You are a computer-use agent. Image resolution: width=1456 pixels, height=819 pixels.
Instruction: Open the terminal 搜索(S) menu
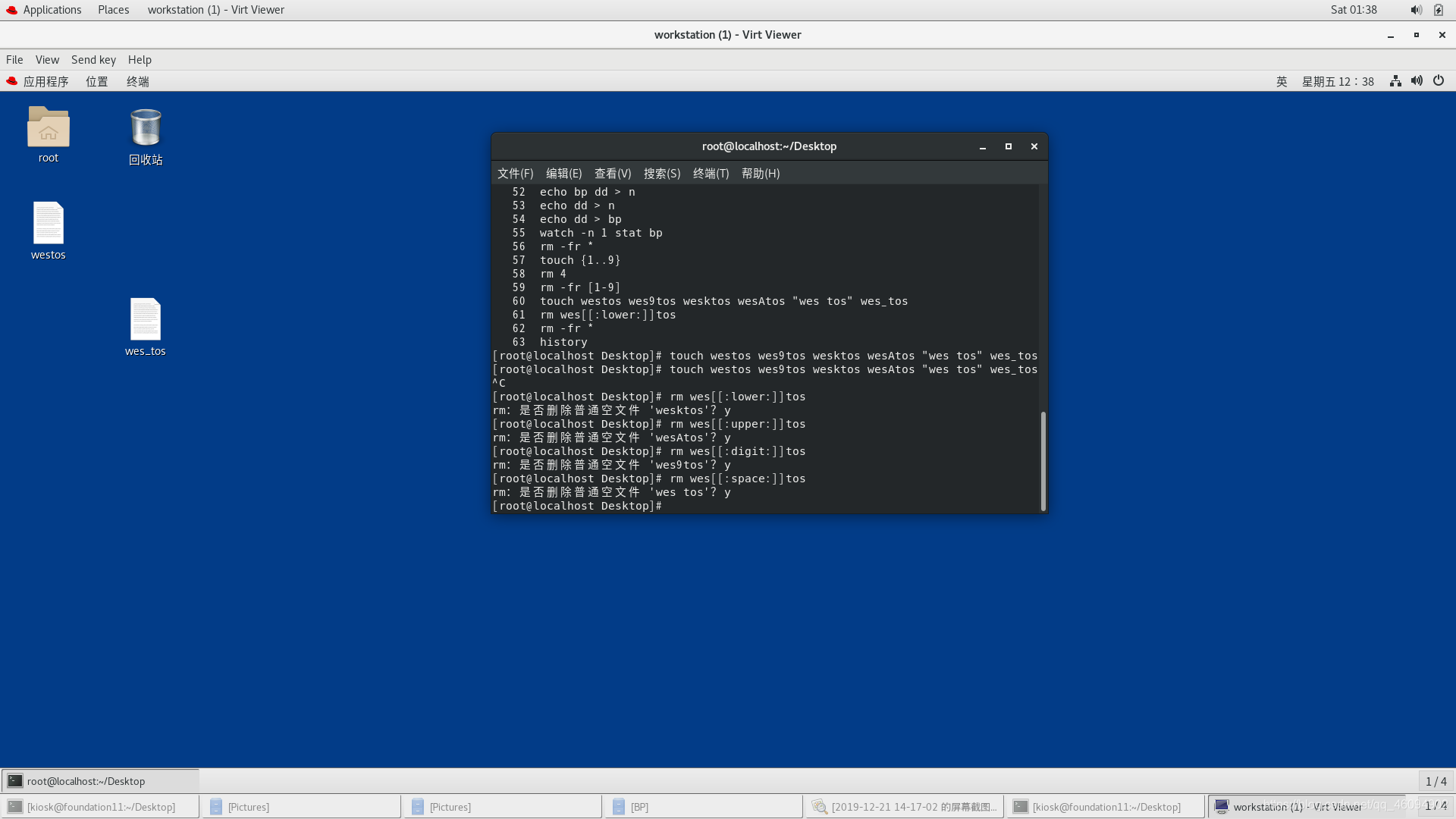click(x=661, y=173)
